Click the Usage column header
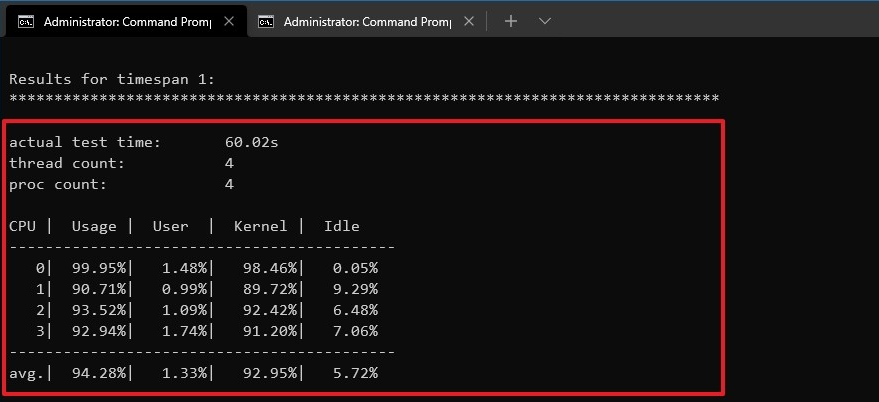Screen dimensions: 879x402 coord(94,226)
